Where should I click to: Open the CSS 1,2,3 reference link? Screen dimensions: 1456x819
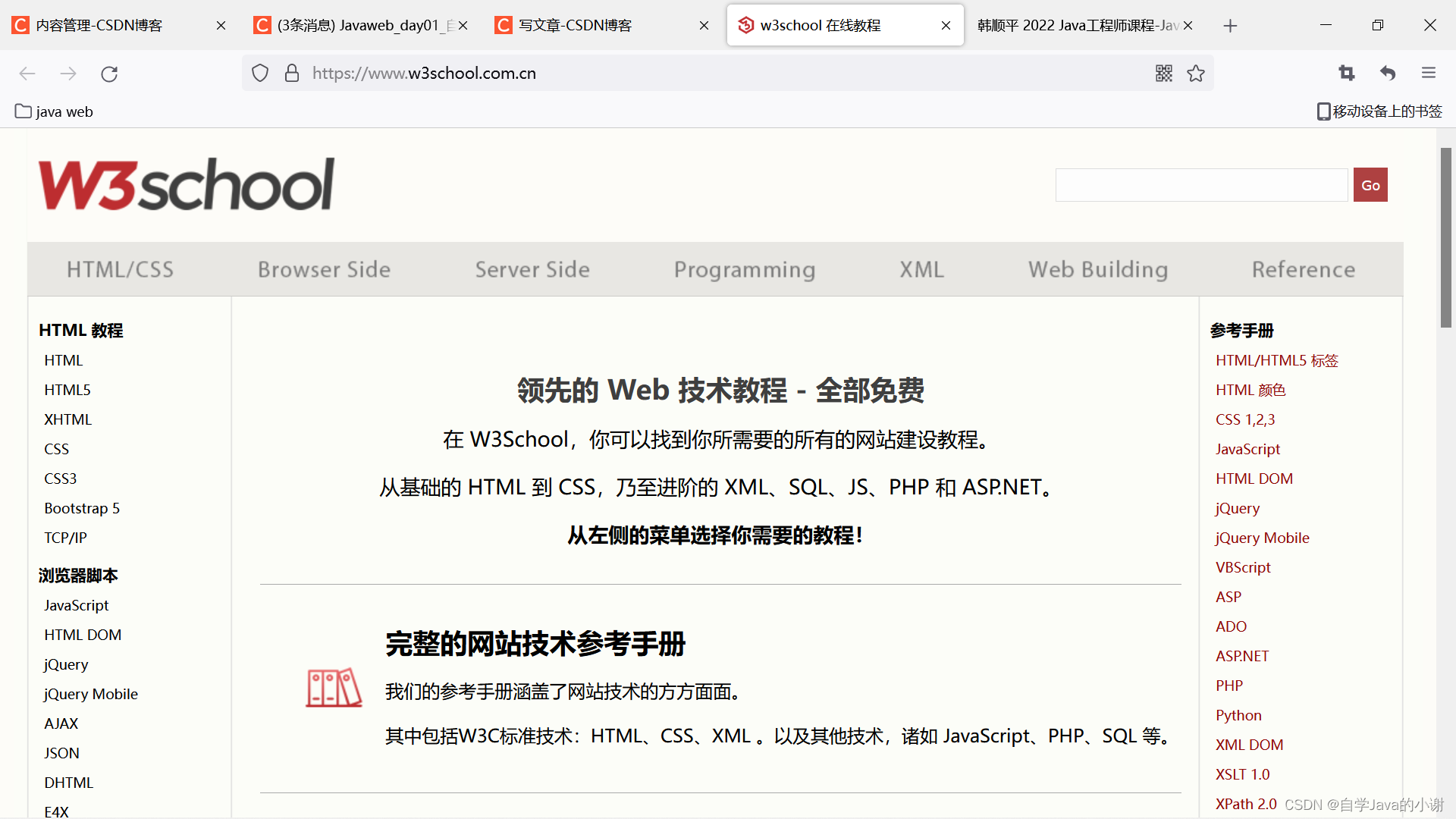[x=1245, y=419]
